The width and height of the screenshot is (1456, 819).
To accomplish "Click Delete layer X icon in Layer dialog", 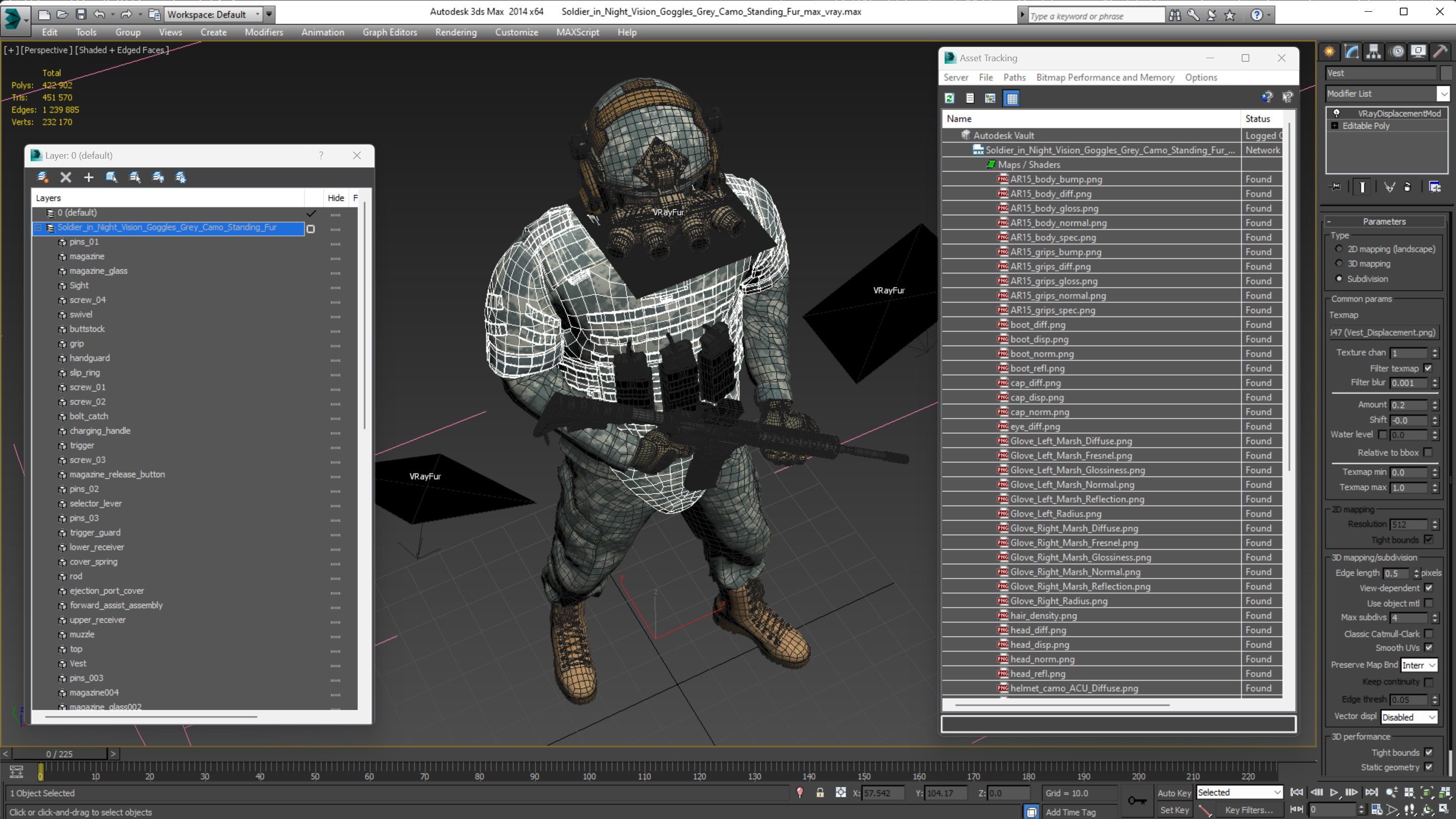I will coord(65,178).
